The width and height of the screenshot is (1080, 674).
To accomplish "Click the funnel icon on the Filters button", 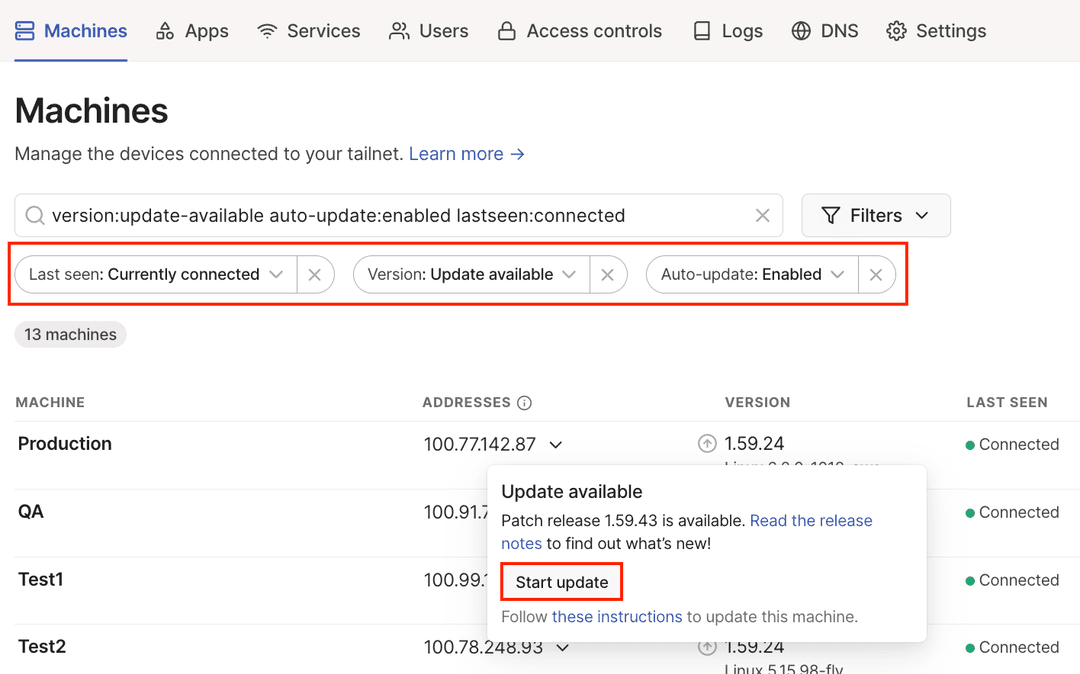I will (x=831, y=215).
